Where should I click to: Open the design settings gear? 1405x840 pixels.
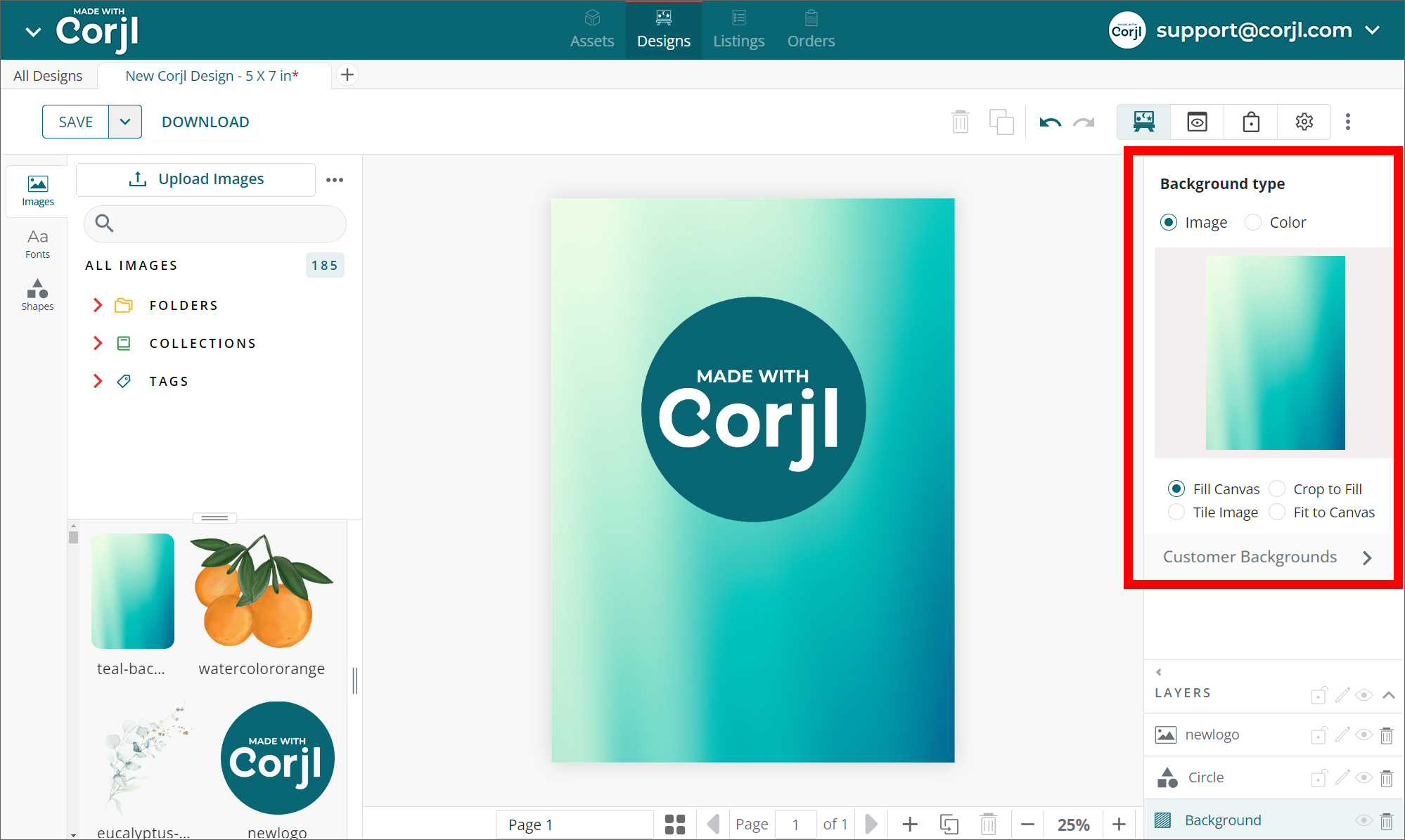click(1304, 122)
